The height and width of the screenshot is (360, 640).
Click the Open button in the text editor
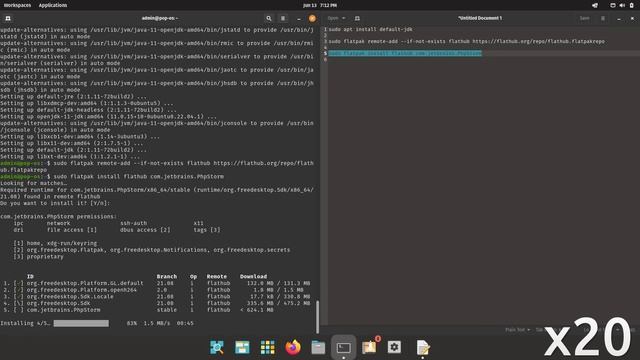coord(333,18)
